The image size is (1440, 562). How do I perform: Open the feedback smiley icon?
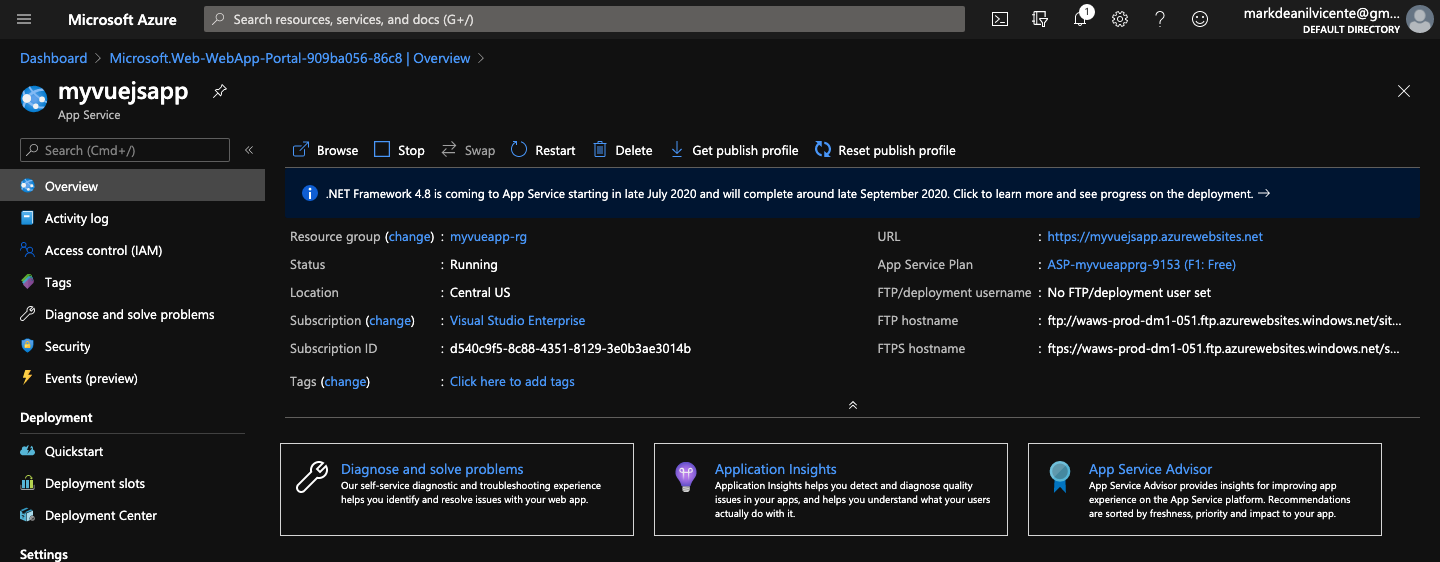click(1200, 19)
